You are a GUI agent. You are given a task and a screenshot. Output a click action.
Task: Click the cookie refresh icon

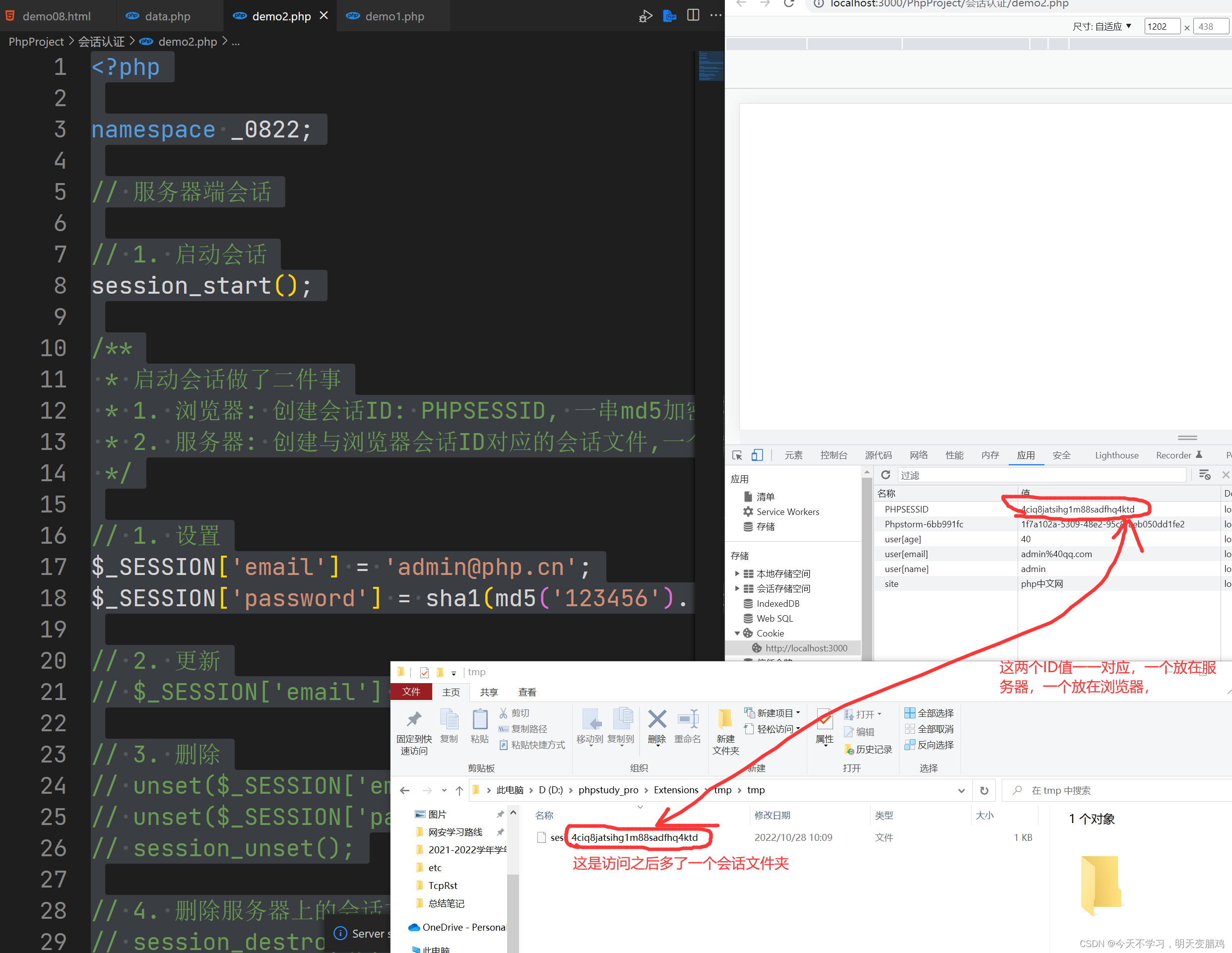pyautogui.click(x=886, y=475)
